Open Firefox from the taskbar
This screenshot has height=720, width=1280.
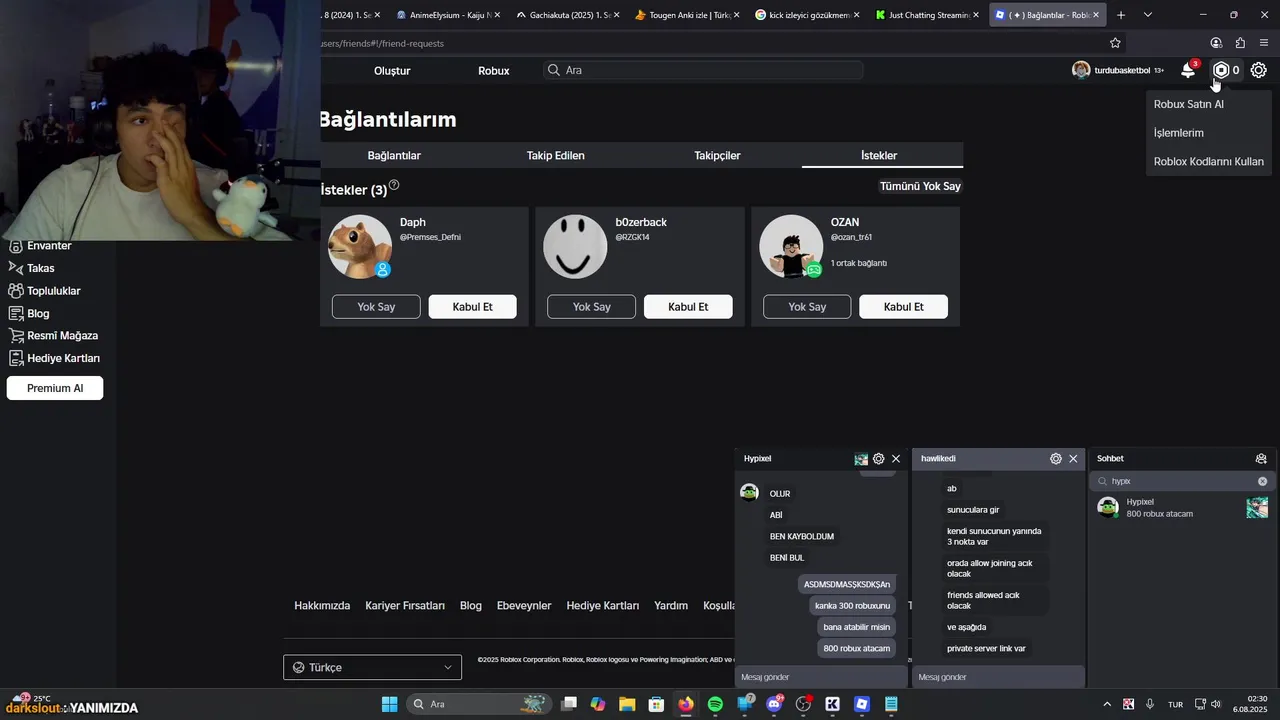pos(685,704)
